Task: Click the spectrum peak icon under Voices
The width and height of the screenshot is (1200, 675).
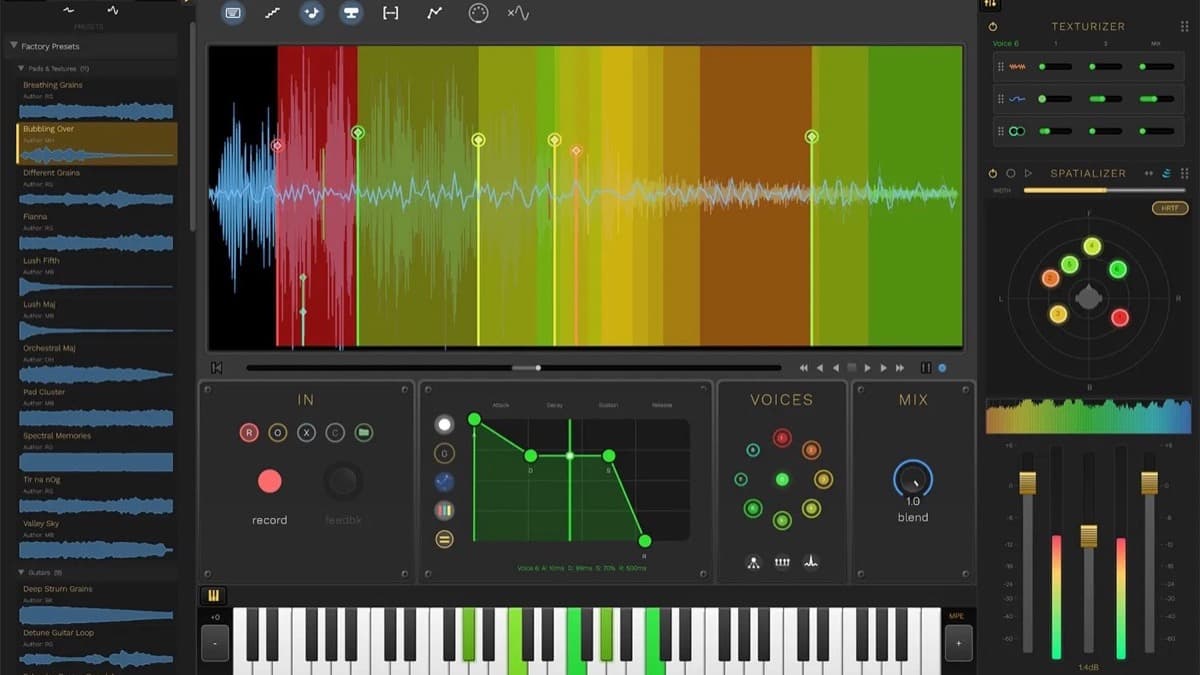Action: [x=811, y=563]
